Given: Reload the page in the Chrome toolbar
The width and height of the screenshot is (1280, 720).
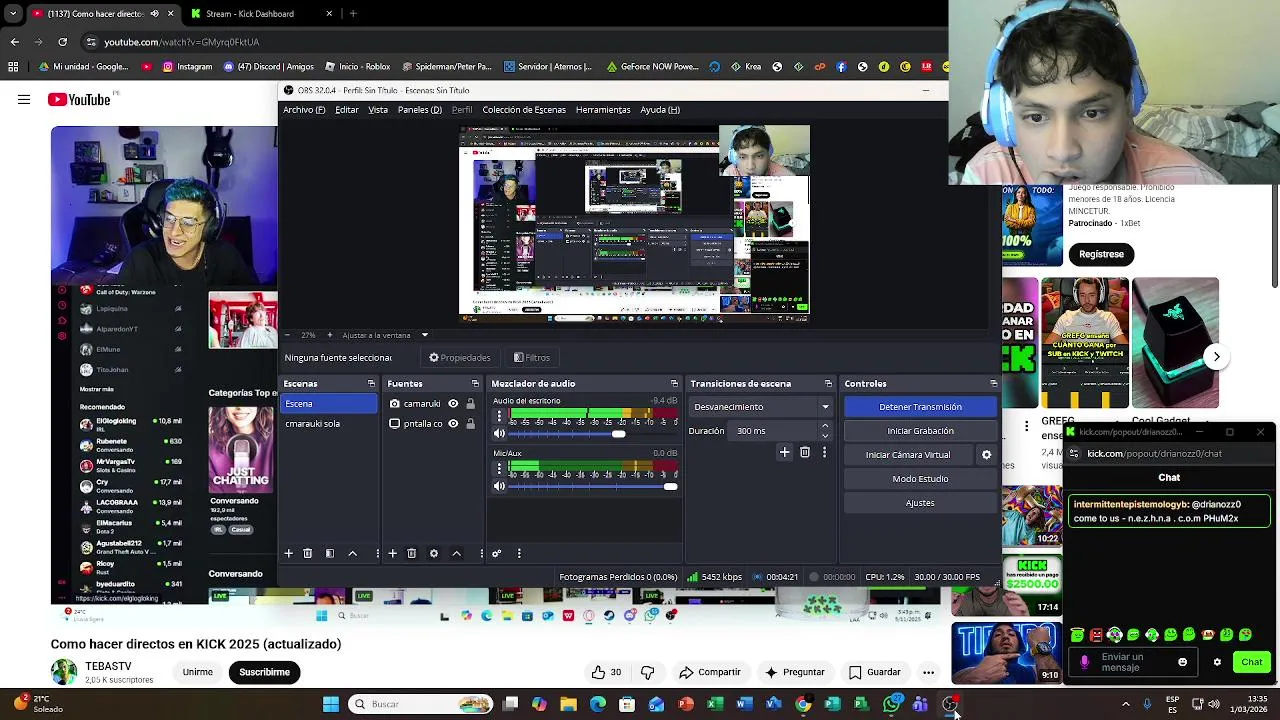Looking at the screenshot, I should click(x=62, y=42).
